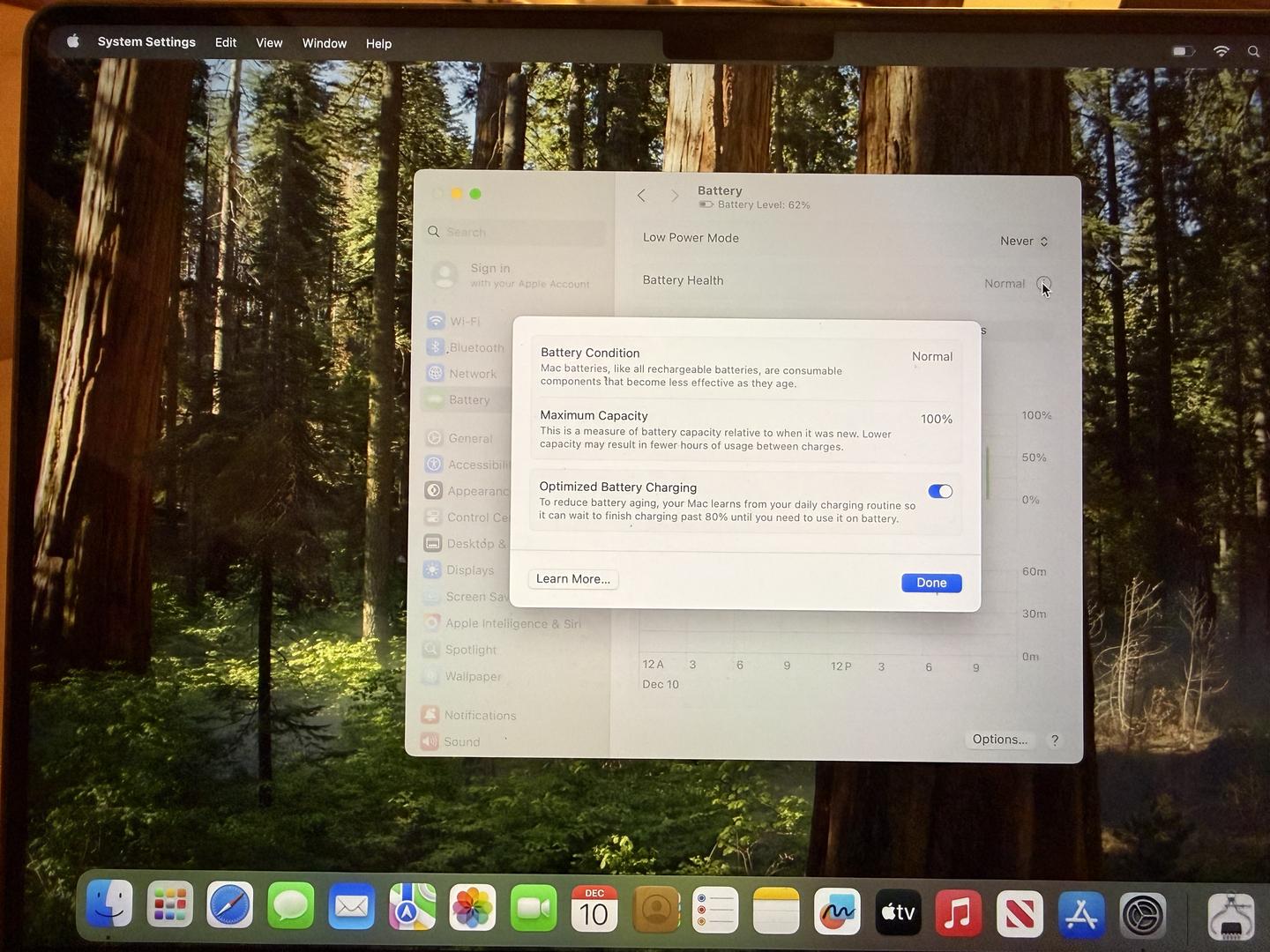1270x952 pixels.
Task: Launch the App Store from the Dock
Action: point(1081,915)
